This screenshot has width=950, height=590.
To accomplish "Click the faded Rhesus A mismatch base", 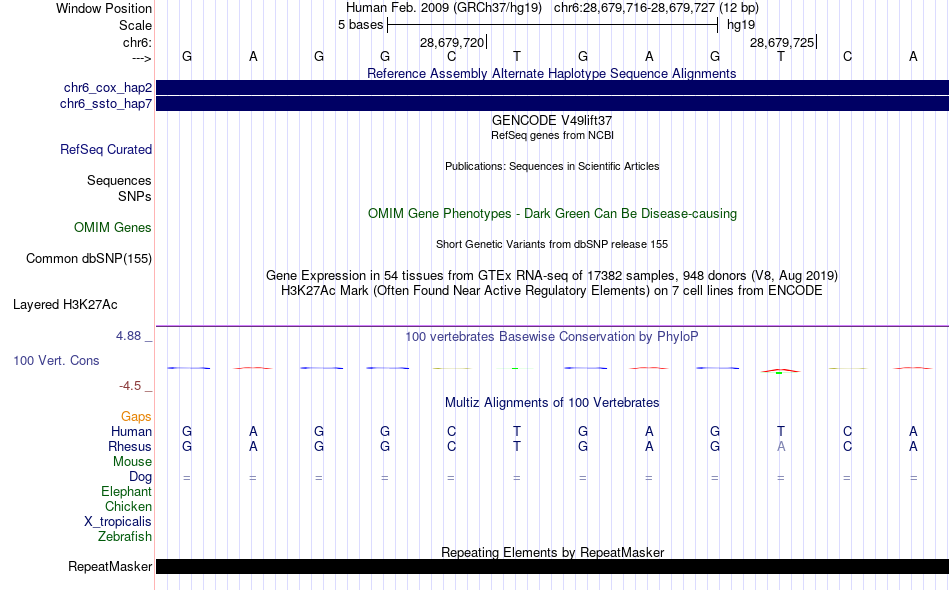I will click(781, 446).
